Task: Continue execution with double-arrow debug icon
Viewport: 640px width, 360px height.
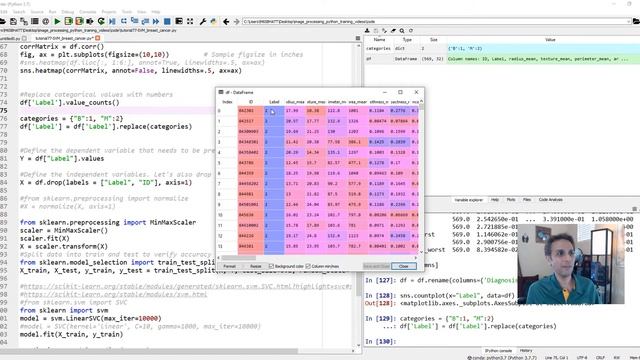Action: (156, 21)
